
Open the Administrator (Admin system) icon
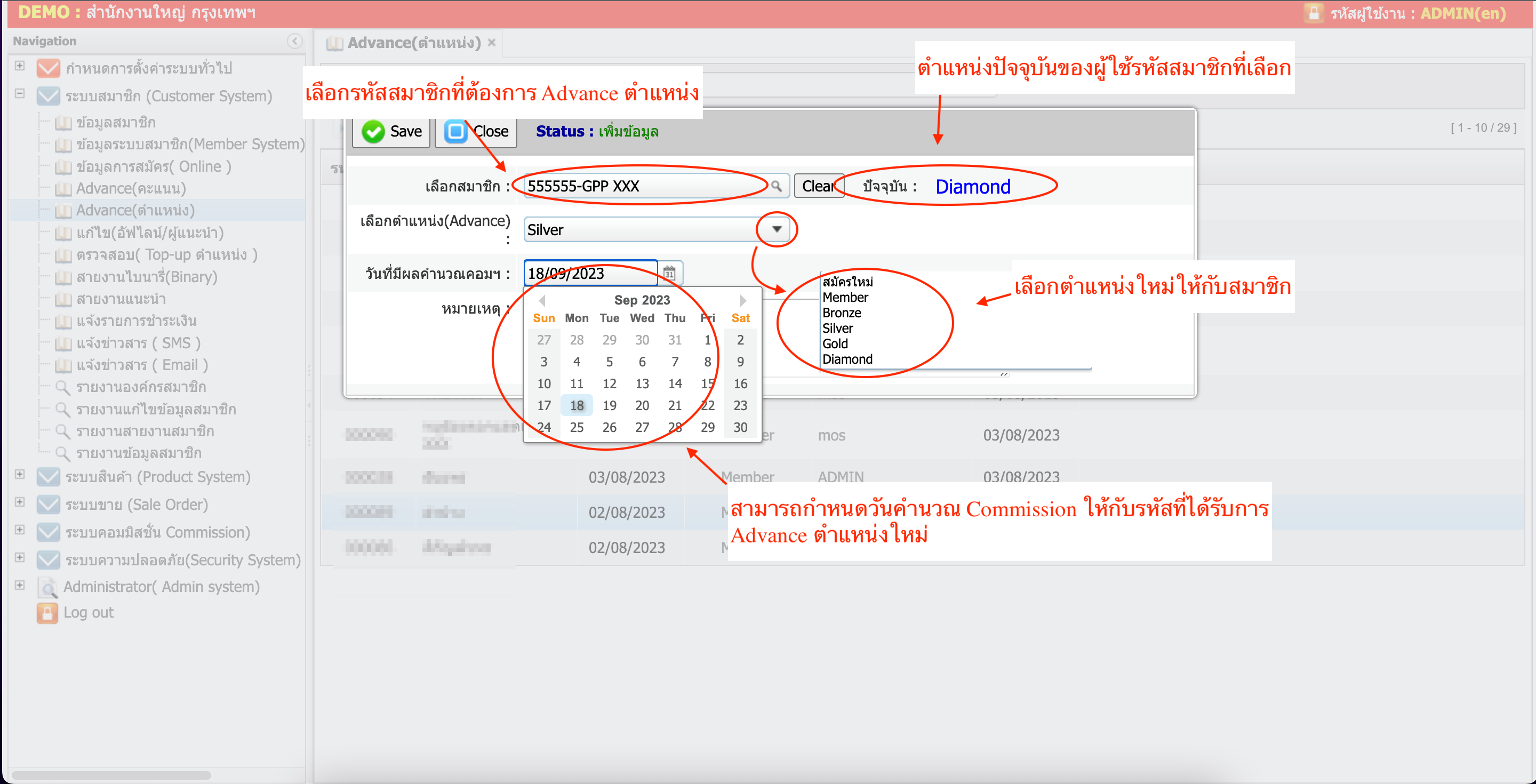(x=47, y=587)
